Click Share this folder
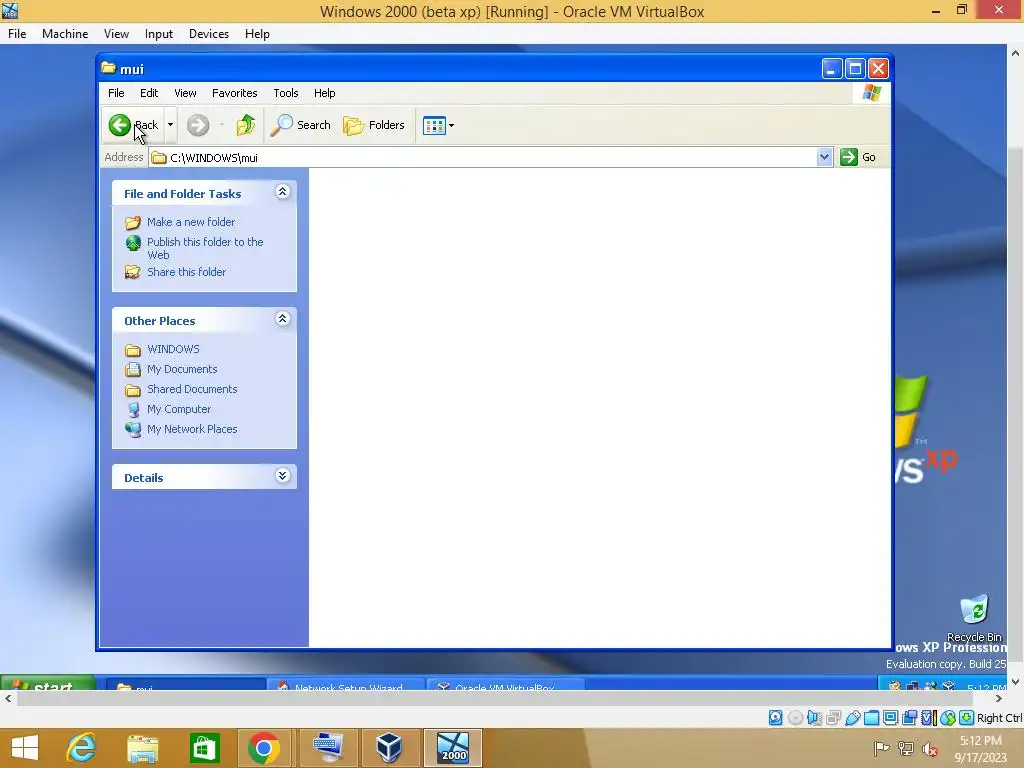The image size is (1024, 768). pos(186,272)
